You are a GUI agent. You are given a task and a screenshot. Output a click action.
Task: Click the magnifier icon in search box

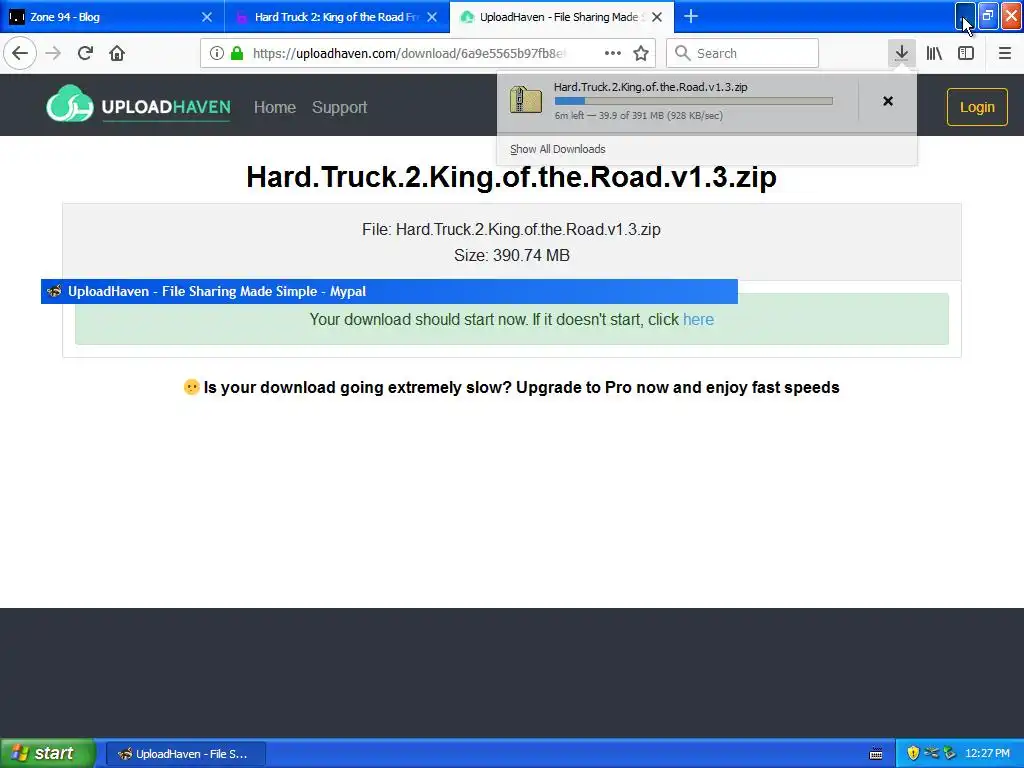pyautogui.click(x=682, y=53)
